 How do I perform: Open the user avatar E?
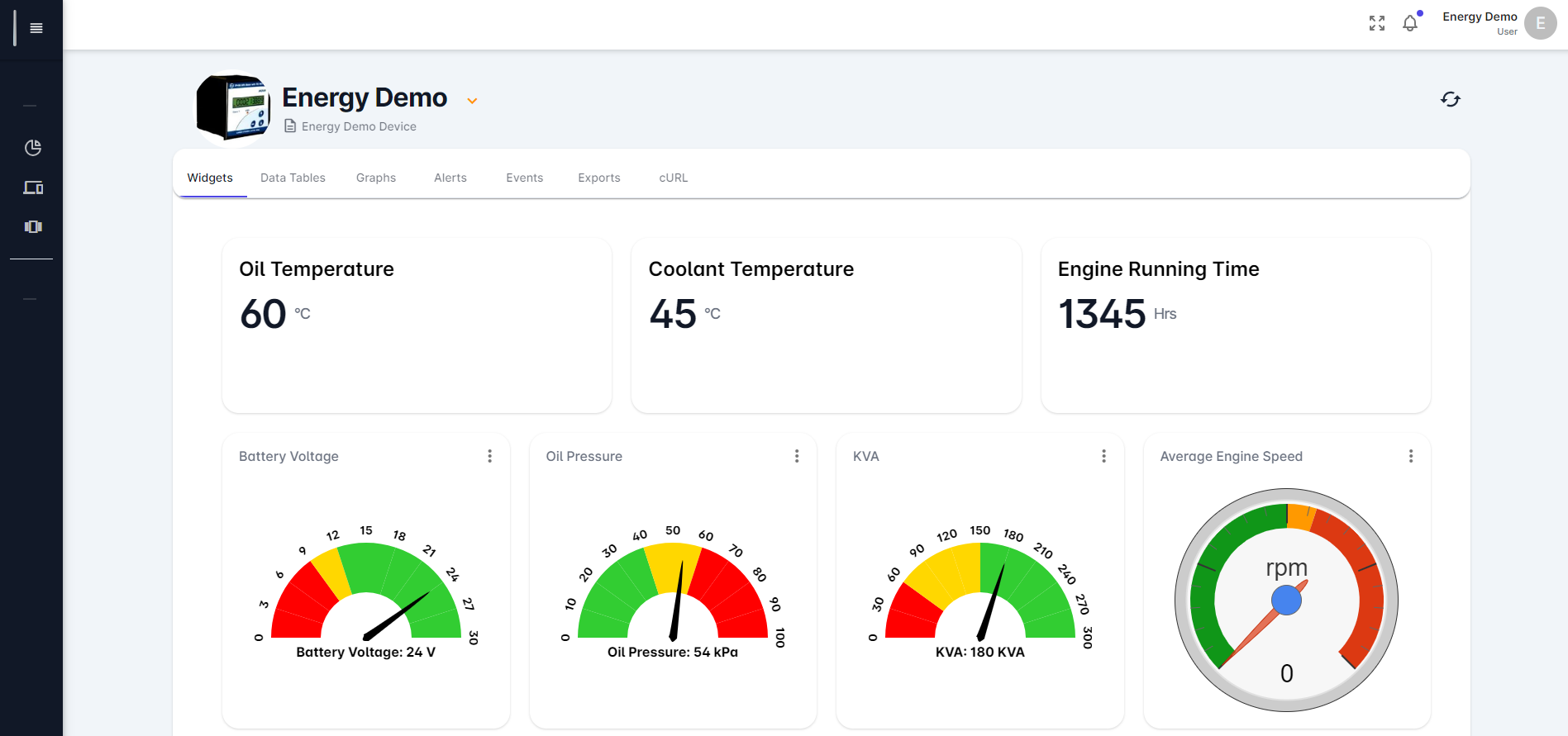[1541, 23]
